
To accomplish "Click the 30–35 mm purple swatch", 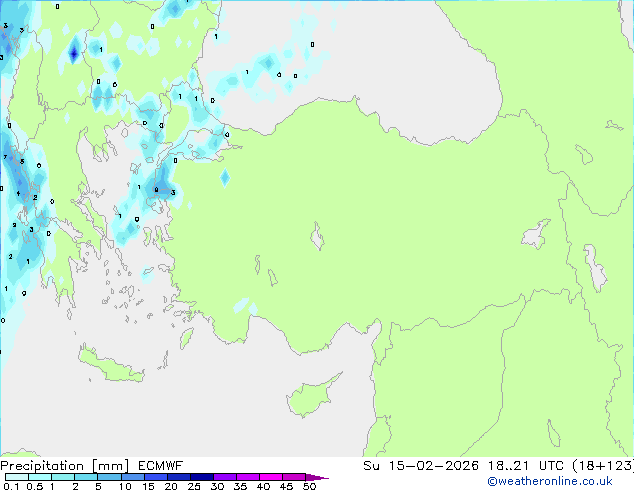I will pos(224,477).
